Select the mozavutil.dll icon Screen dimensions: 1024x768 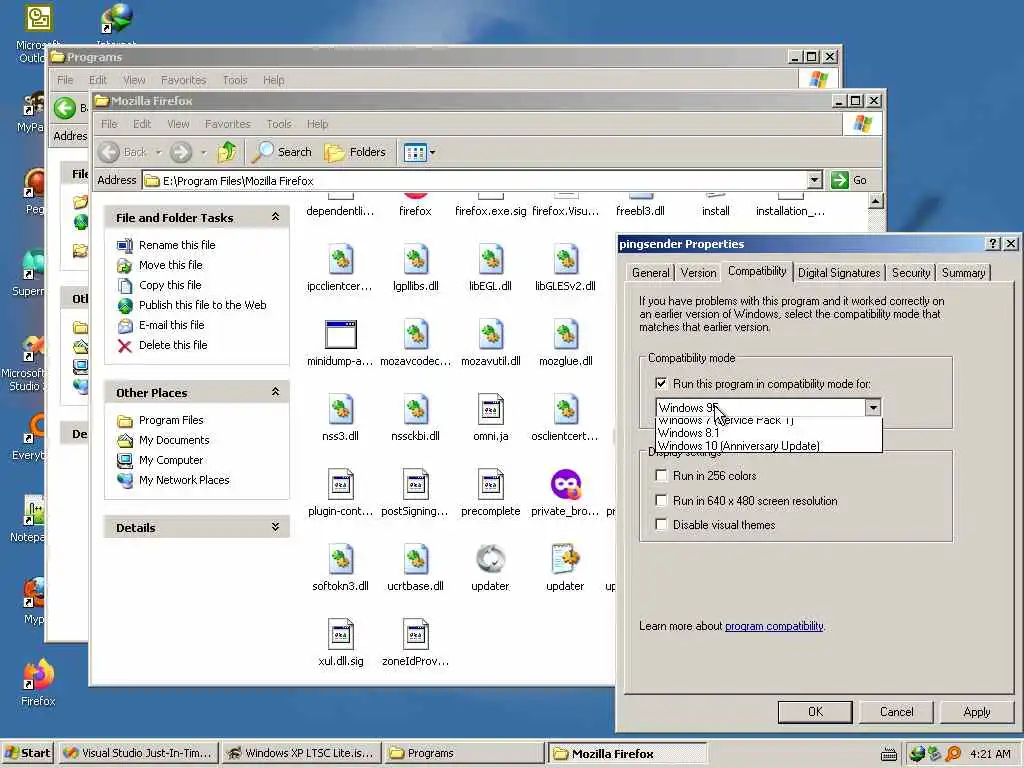pos(490,334)
